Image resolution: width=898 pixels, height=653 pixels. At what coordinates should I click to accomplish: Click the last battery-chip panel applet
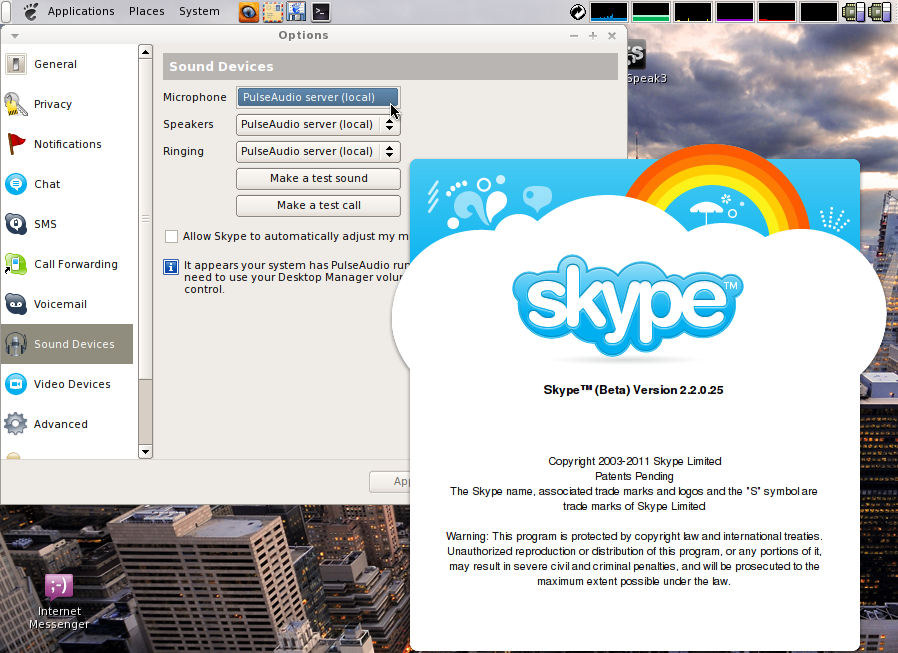click(x=880, y=12)
